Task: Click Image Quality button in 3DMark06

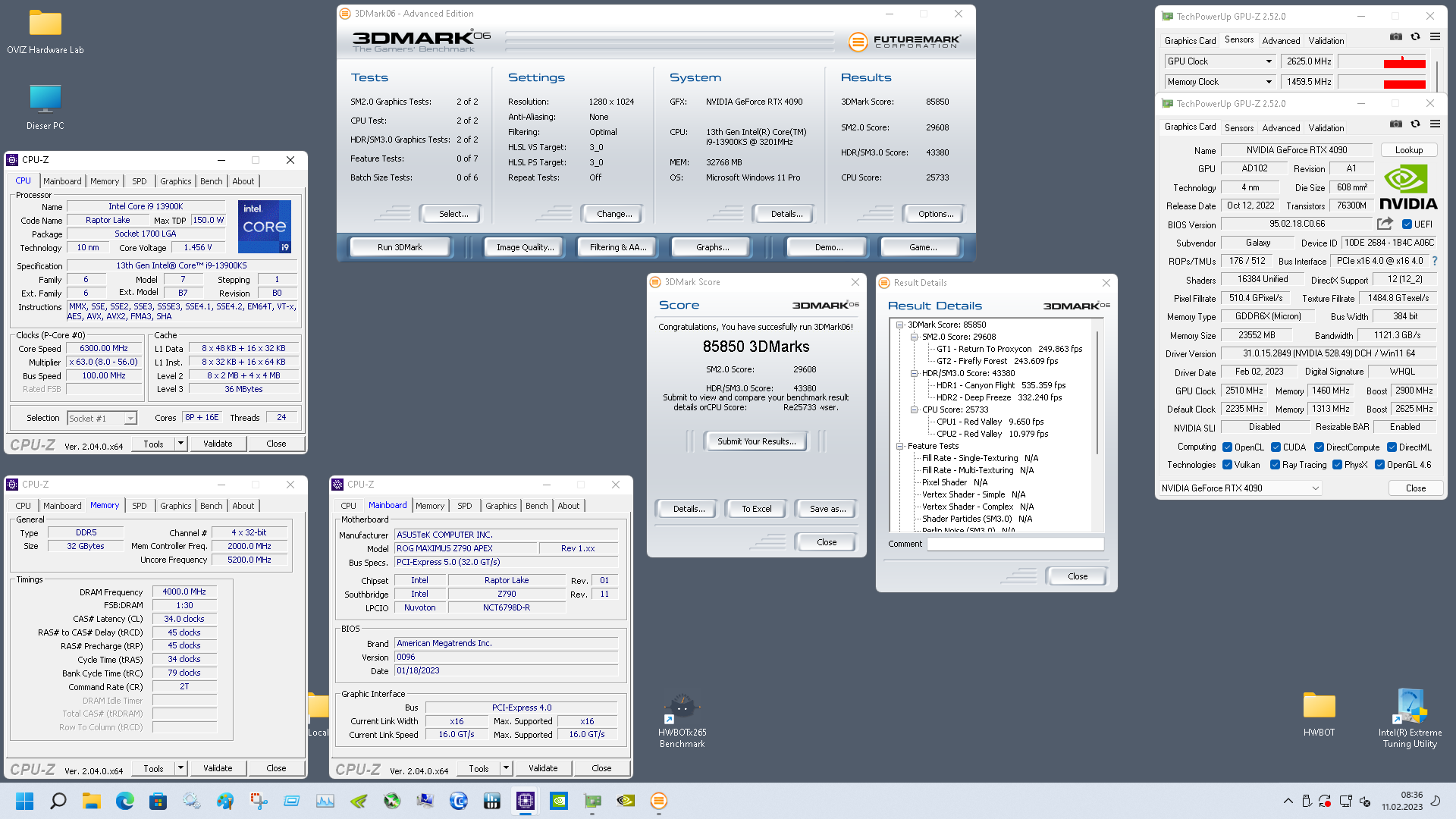Action: 525,247
